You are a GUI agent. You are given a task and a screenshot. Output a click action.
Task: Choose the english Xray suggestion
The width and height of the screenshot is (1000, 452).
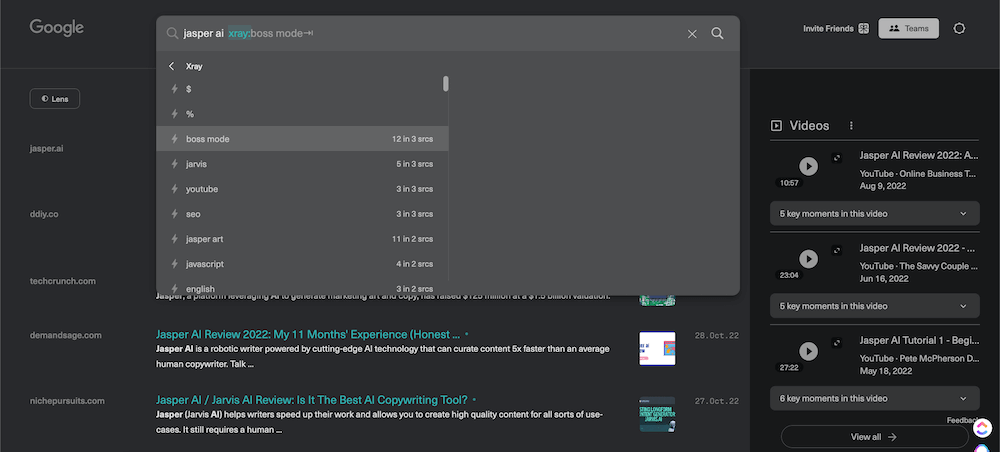pos(302,288)
